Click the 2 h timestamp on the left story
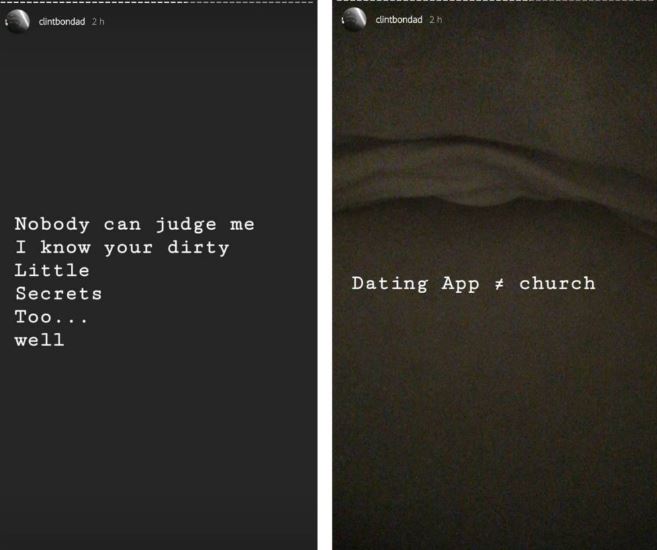Image resolution: width=657 pixels, height=550 pixels. click(x=98, y=21)
